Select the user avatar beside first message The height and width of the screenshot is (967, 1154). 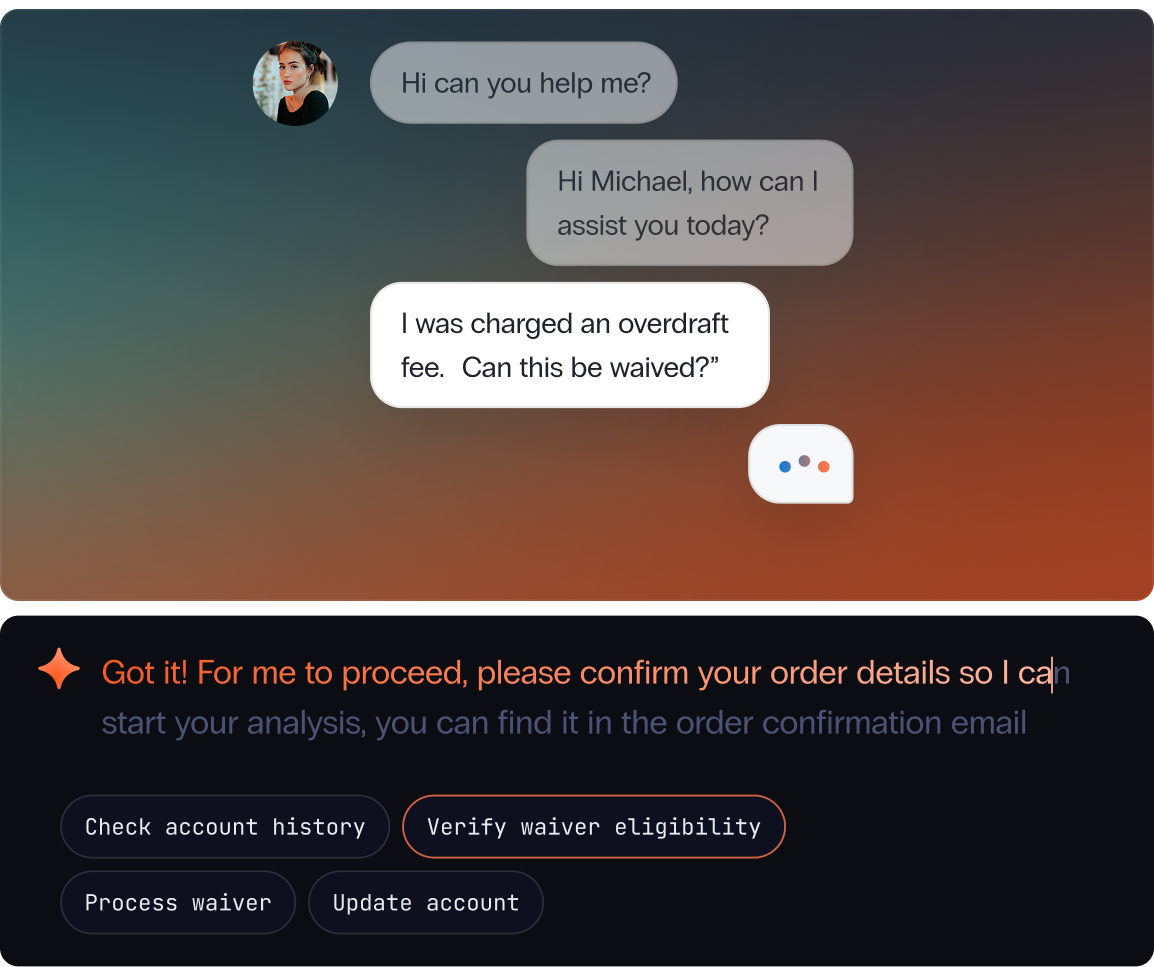click(x=295, y=83)
